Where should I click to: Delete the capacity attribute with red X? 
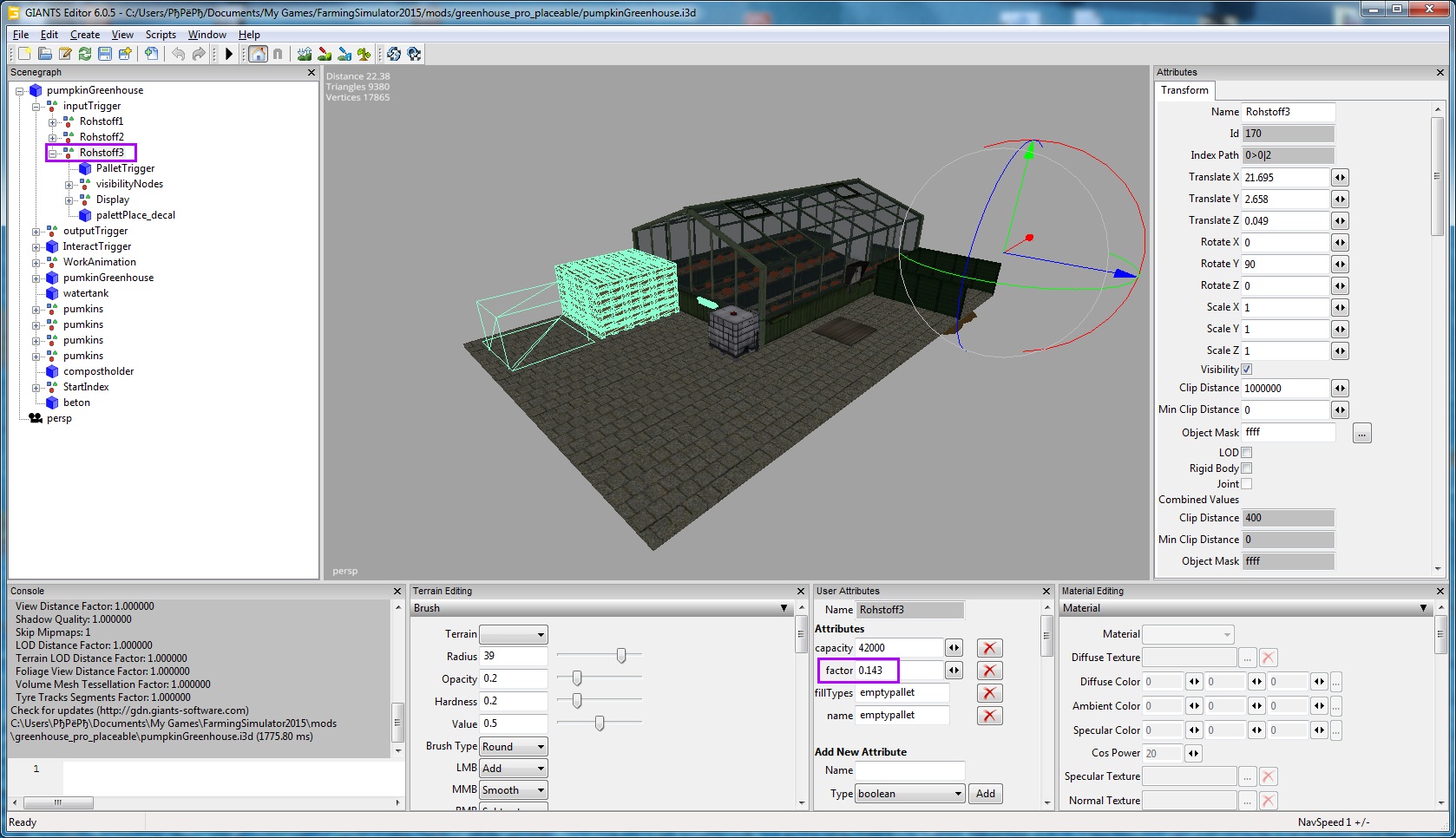[x=989, y=648]
